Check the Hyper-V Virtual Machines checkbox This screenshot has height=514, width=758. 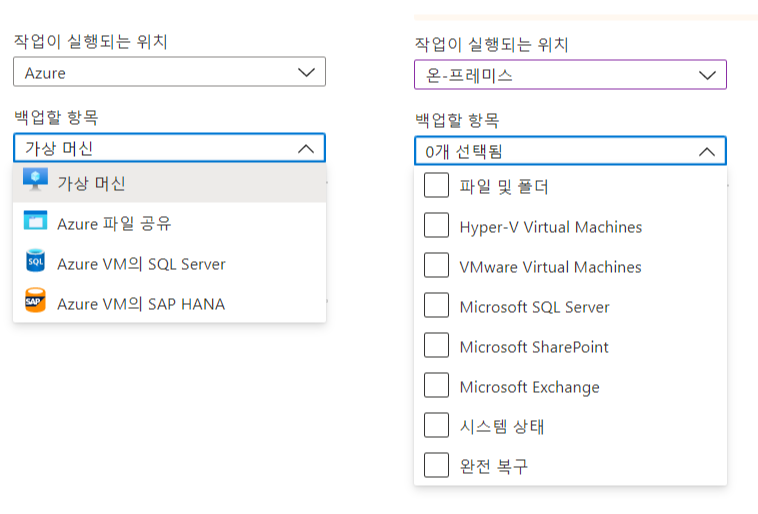(436, 225)
